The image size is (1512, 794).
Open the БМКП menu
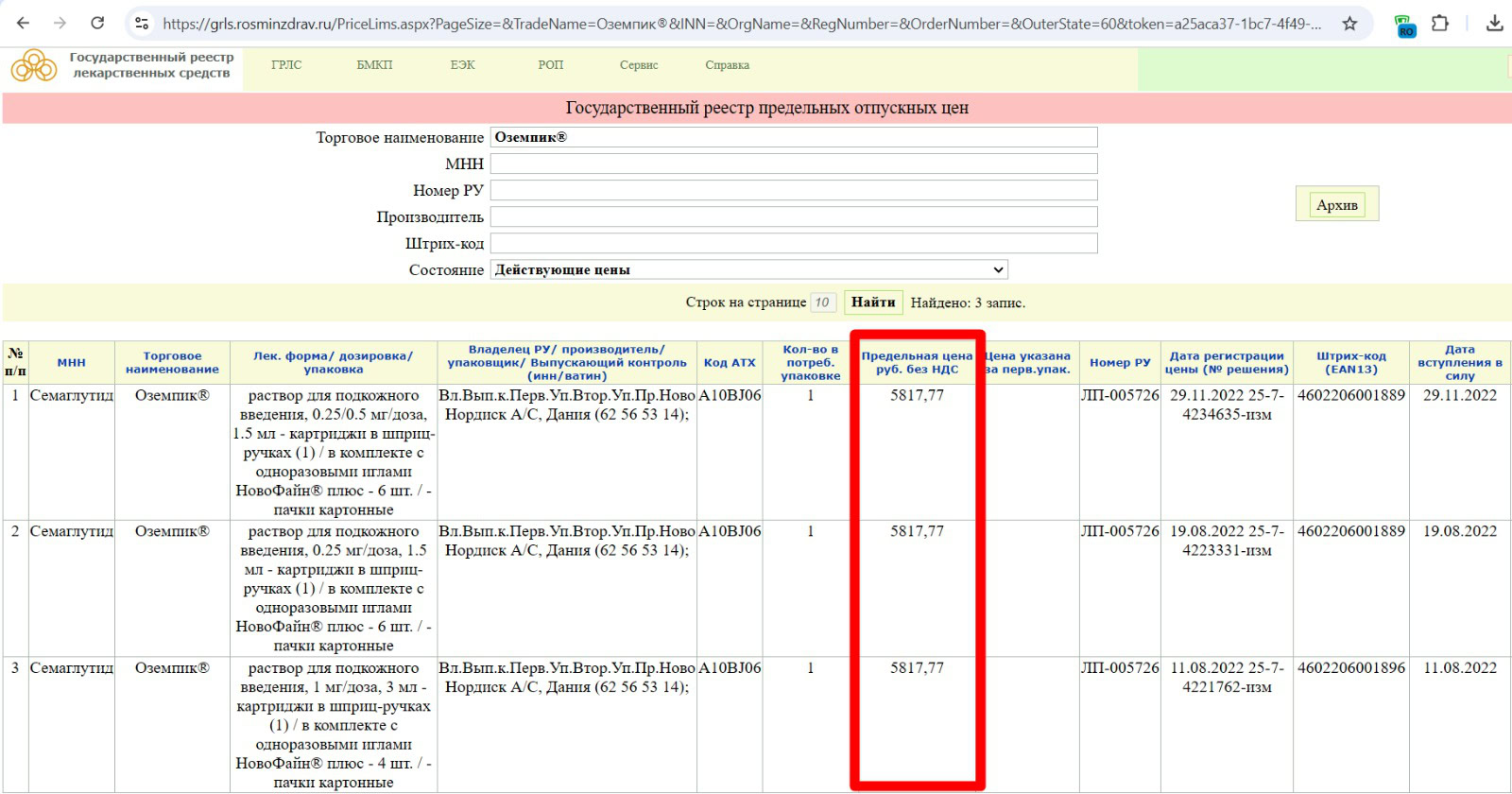[x=374, y=65]
